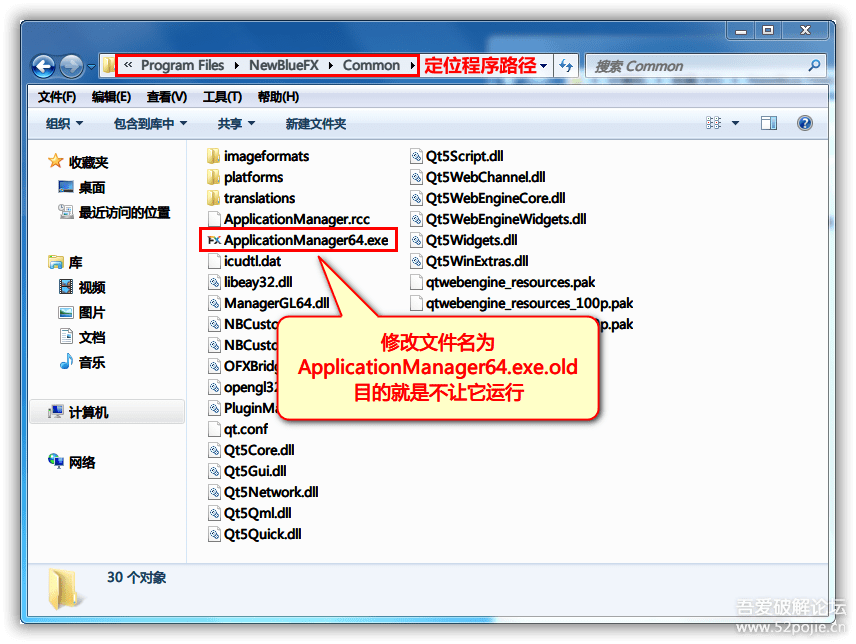Image resolution: width=856 pixels, height=644 pixels.
Task: Expand the 包含到库中 dropdown
Action: (x=150, y=124)
